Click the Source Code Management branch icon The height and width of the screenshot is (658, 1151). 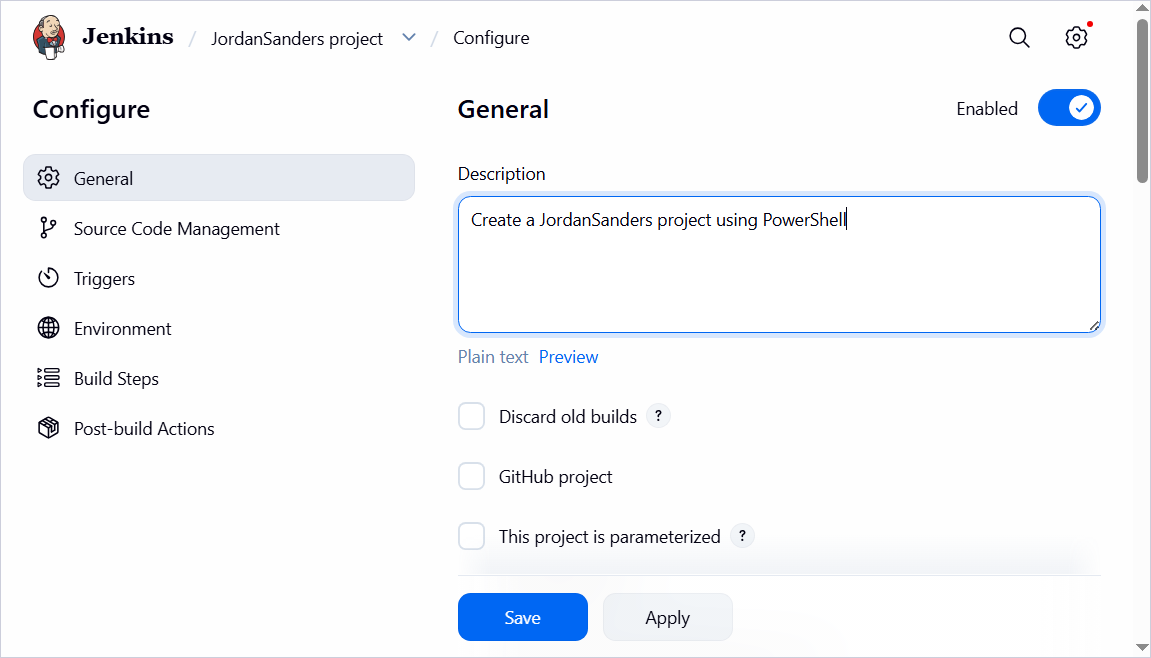pyautogui.click(x=48, y=228)
